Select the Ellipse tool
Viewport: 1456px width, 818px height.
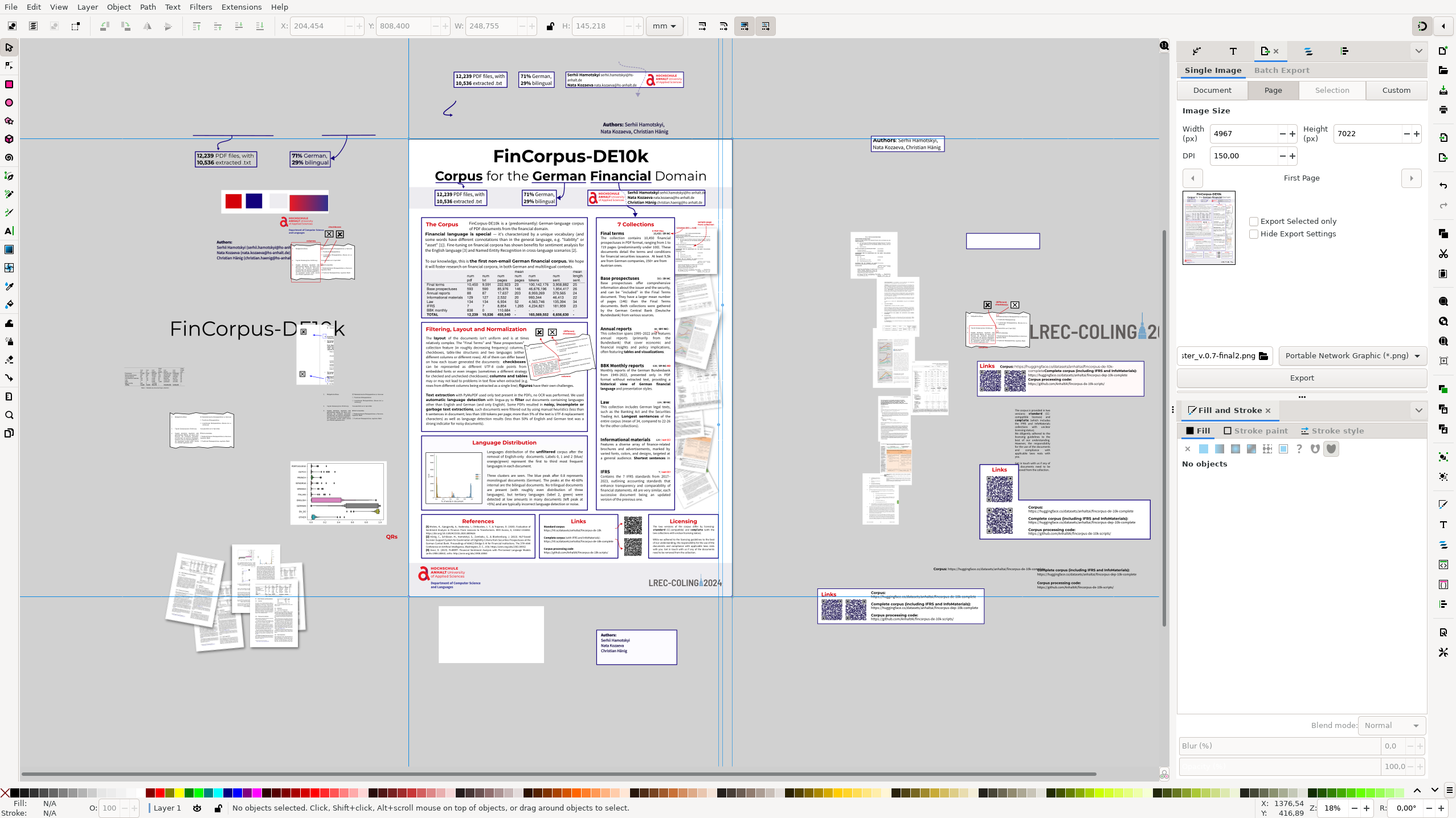(x=9, y=103)
